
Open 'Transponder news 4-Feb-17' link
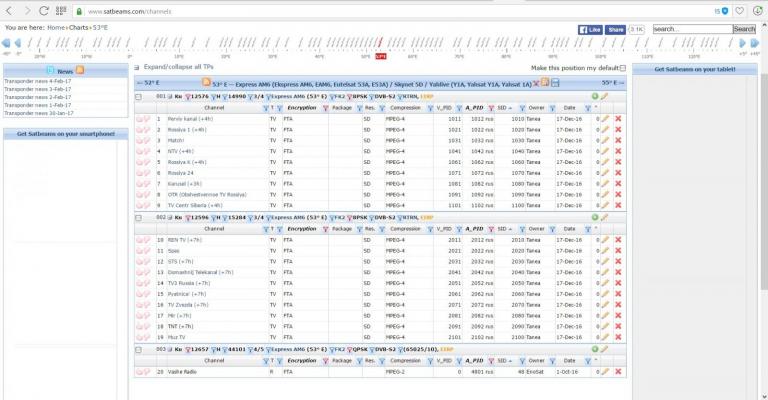[36, 81]
